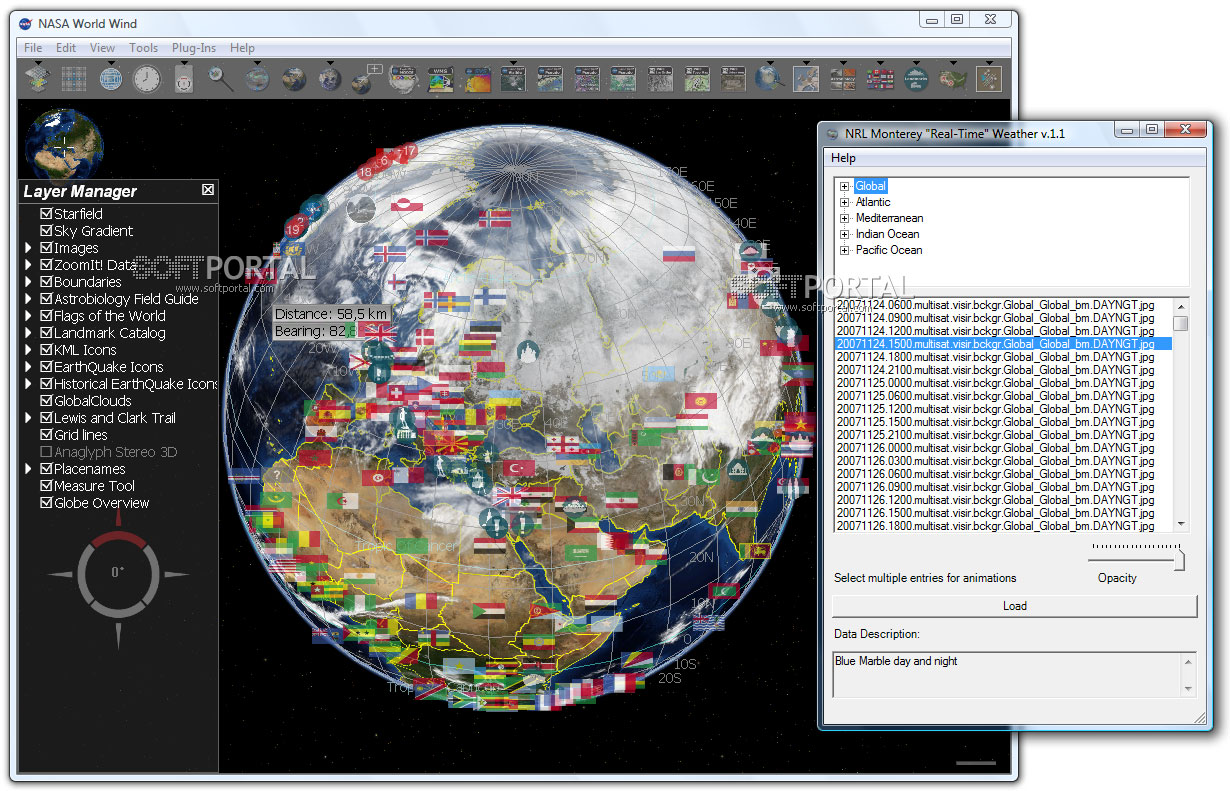Select file 20071124.2100.multisat.visir.bckgr.Global_Global_bm.DAYNGT.jpg
This screenshot has height=791, width=1230.
(x=995, y=369)
